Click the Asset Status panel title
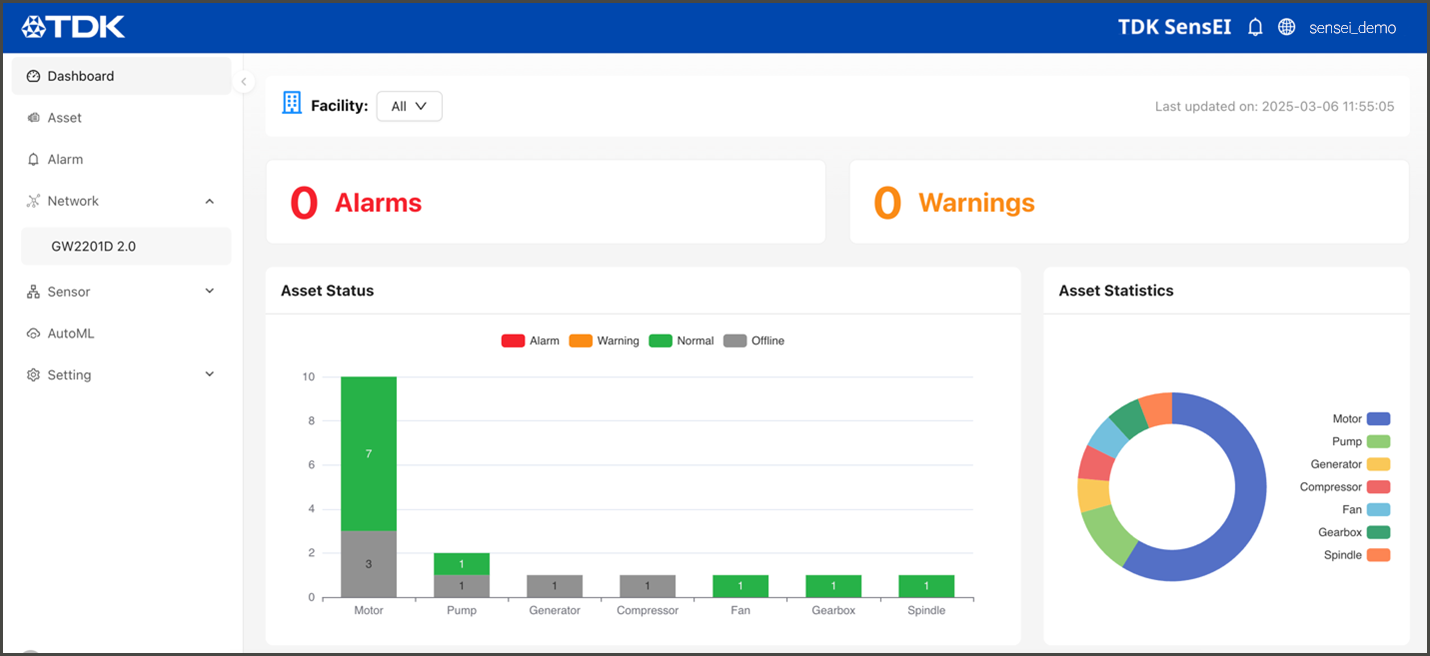 (327, 291)
